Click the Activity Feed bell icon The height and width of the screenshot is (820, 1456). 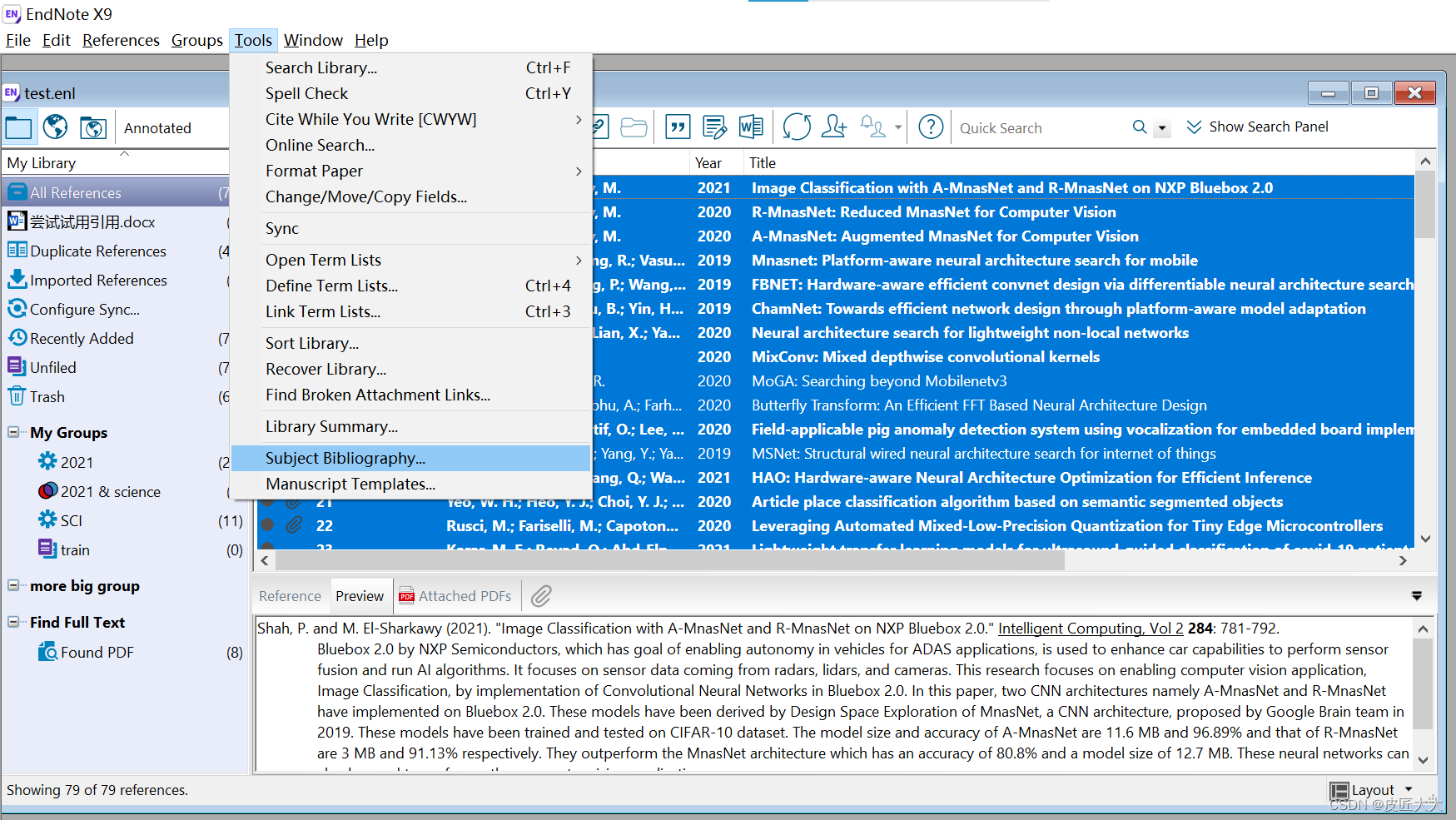tap(872, 127)
